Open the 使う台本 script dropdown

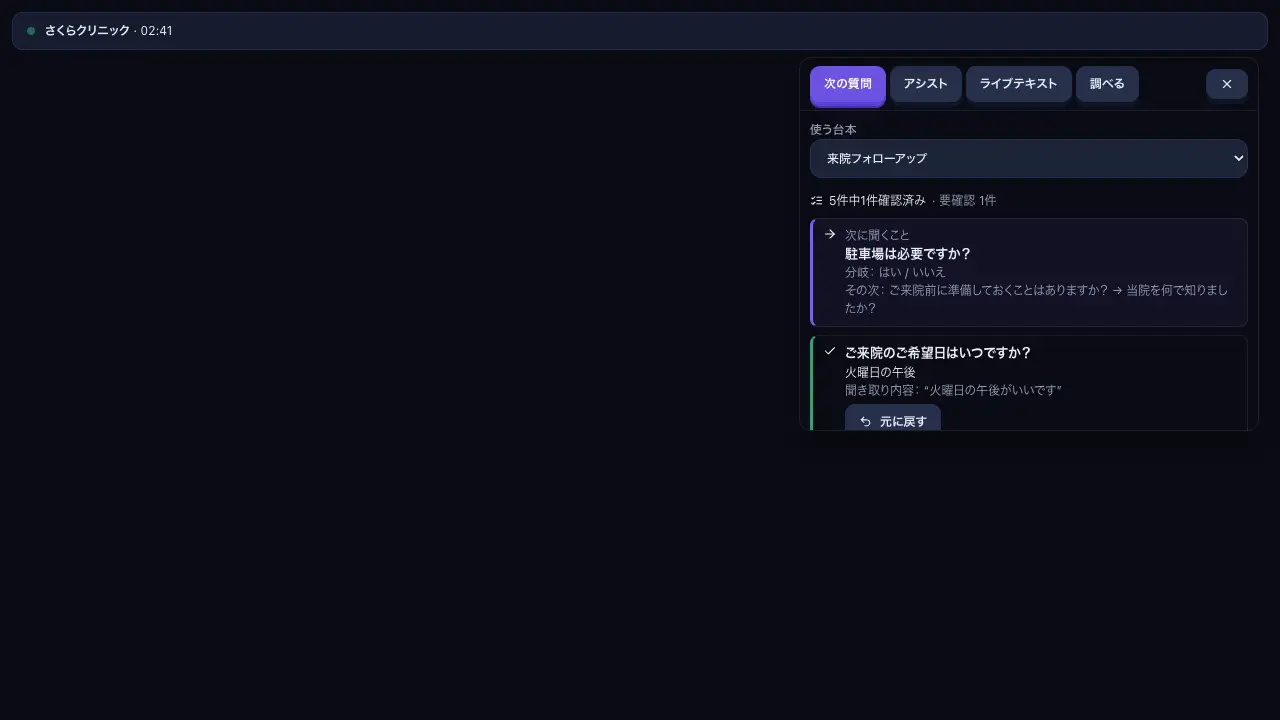[x=1029, y=158]
